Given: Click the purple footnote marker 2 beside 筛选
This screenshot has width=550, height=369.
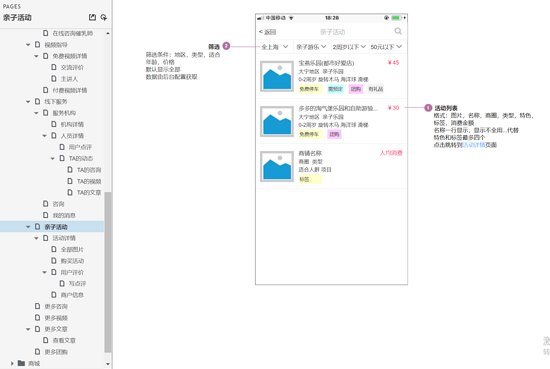Looking at the screenshot, I should pos(226,46).
